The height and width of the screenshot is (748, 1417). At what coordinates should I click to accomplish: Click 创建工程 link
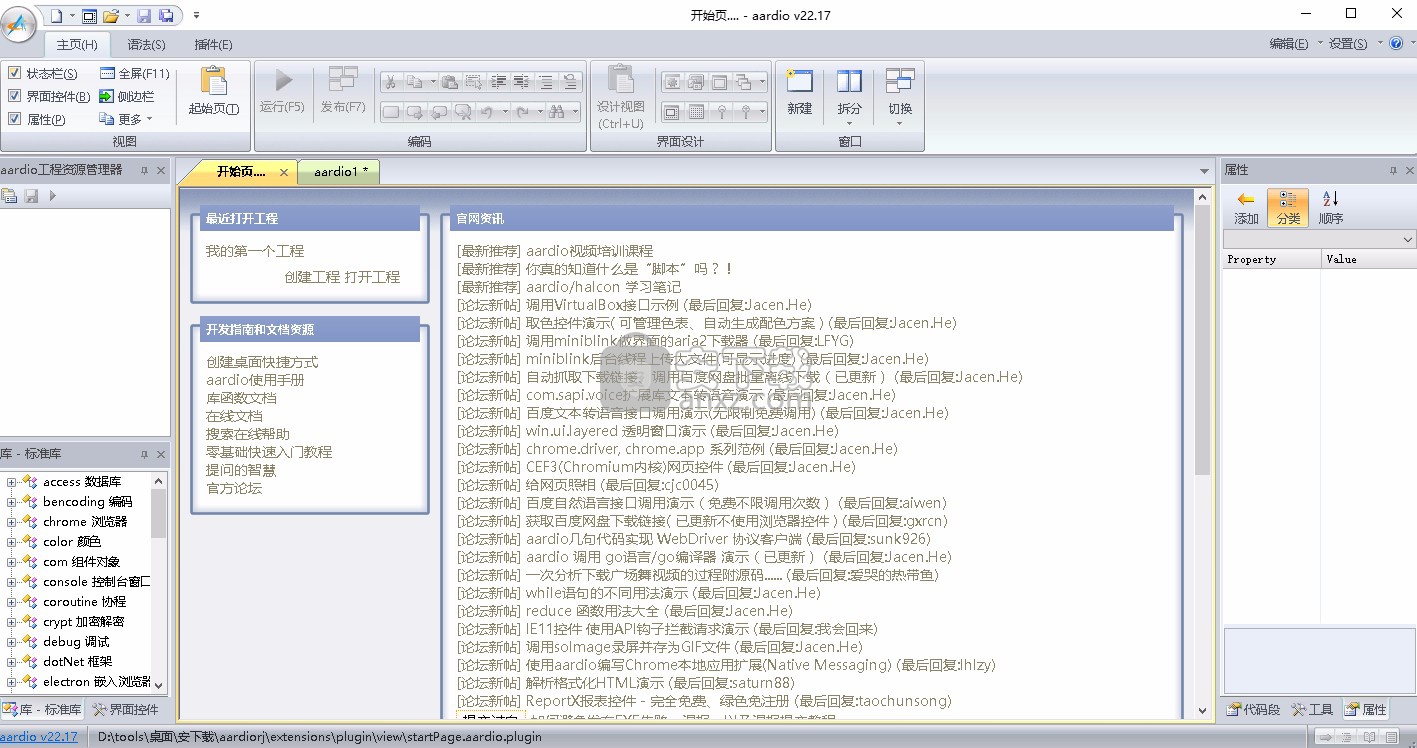(312, 277)
